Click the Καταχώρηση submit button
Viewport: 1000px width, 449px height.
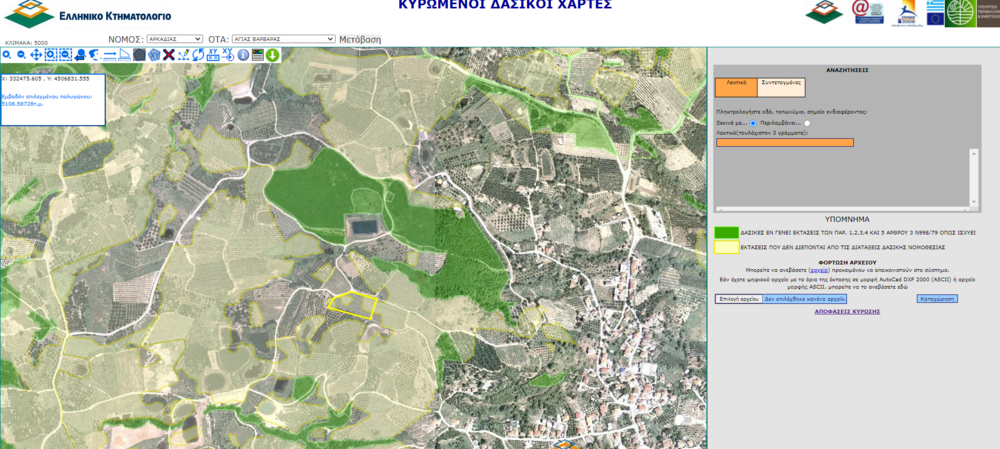(936, 299)
